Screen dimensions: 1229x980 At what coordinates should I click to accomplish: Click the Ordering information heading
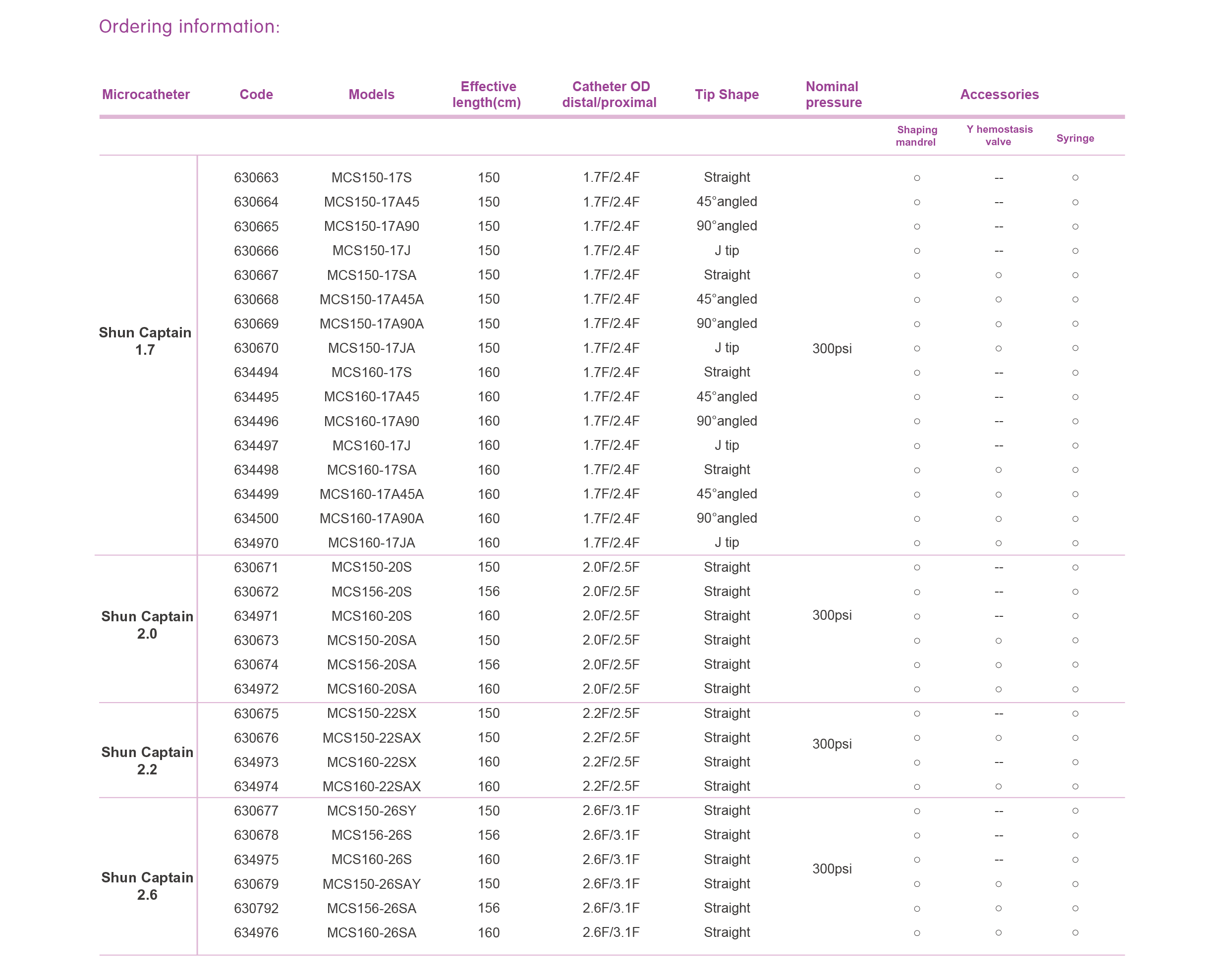(x=189, y=27)
